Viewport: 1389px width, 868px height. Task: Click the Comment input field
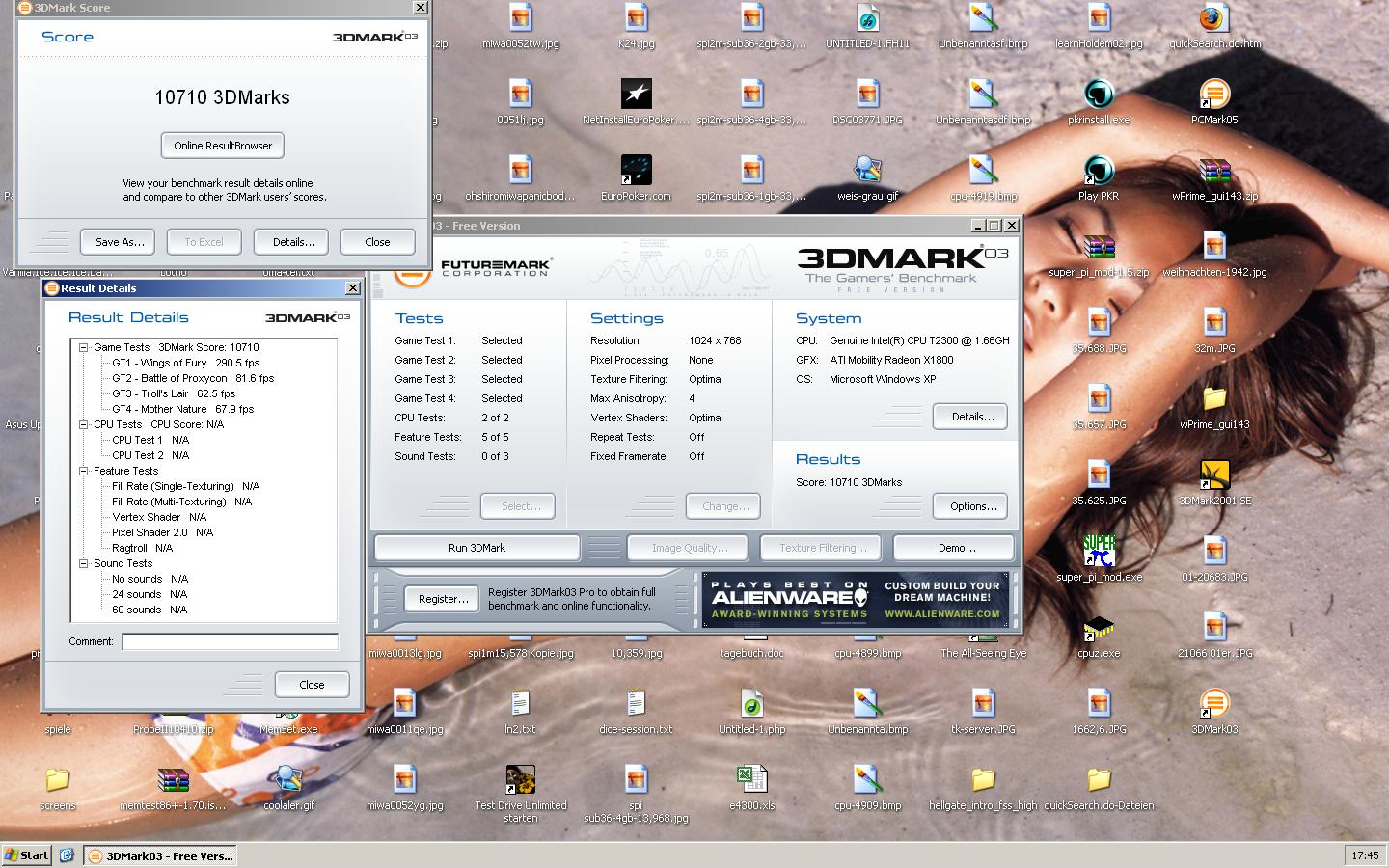coord(230,641)
